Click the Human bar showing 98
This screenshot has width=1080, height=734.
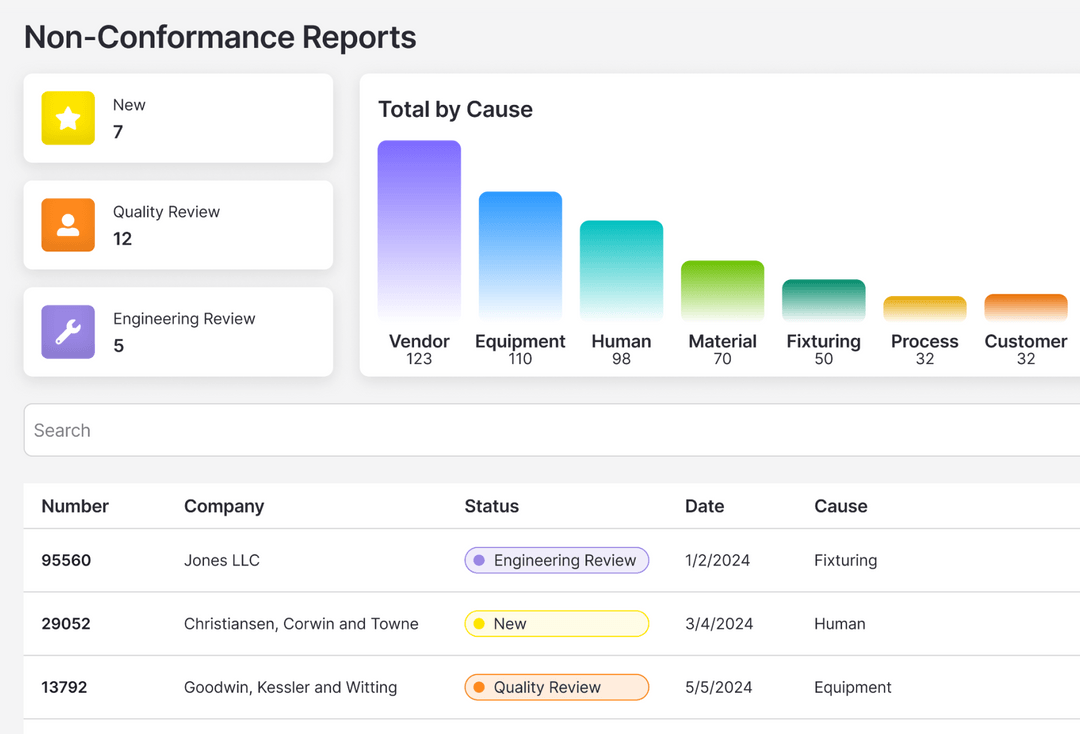[x=621, y=270]
